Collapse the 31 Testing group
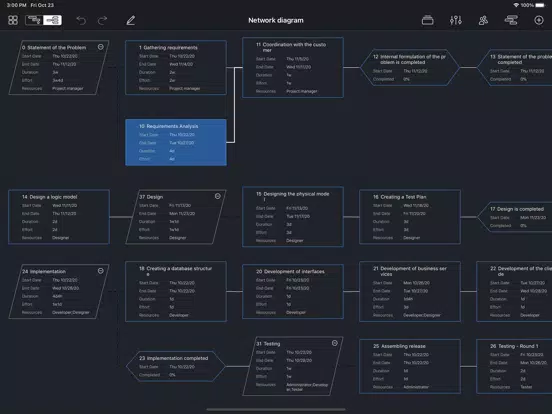 pos(334,343)
